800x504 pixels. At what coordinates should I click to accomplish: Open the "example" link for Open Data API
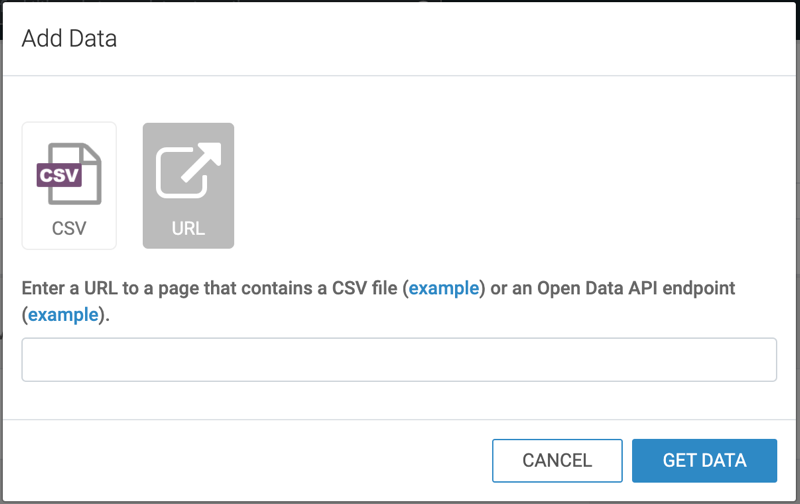(63, 315)
